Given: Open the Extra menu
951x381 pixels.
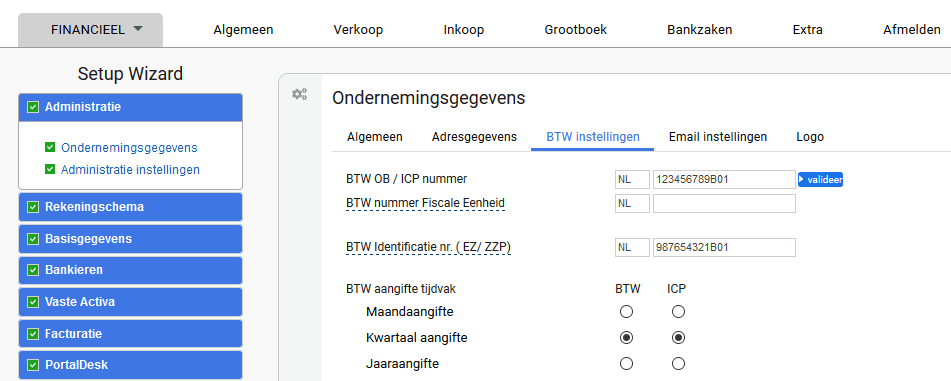Looking at the screenshot, I should 807,30.
